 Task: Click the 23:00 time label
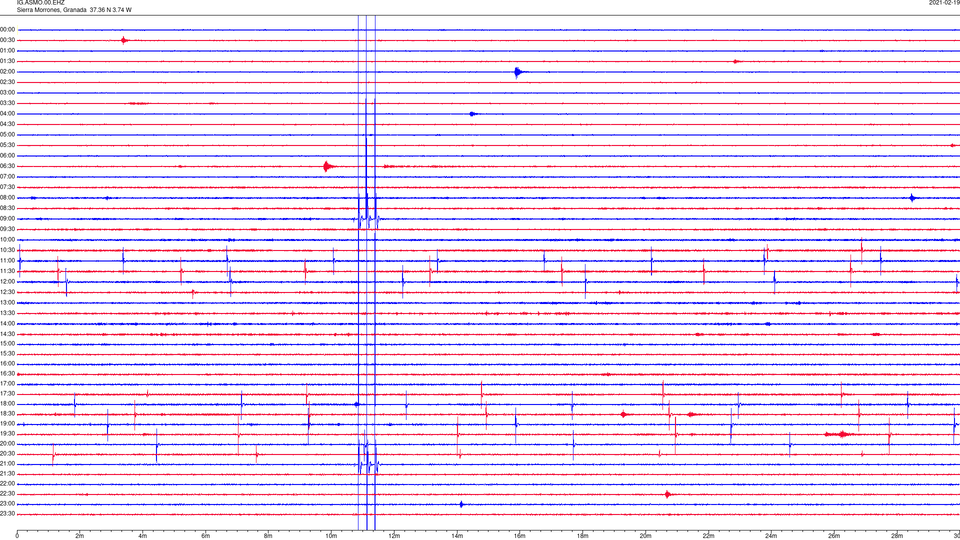click(7, 504)
